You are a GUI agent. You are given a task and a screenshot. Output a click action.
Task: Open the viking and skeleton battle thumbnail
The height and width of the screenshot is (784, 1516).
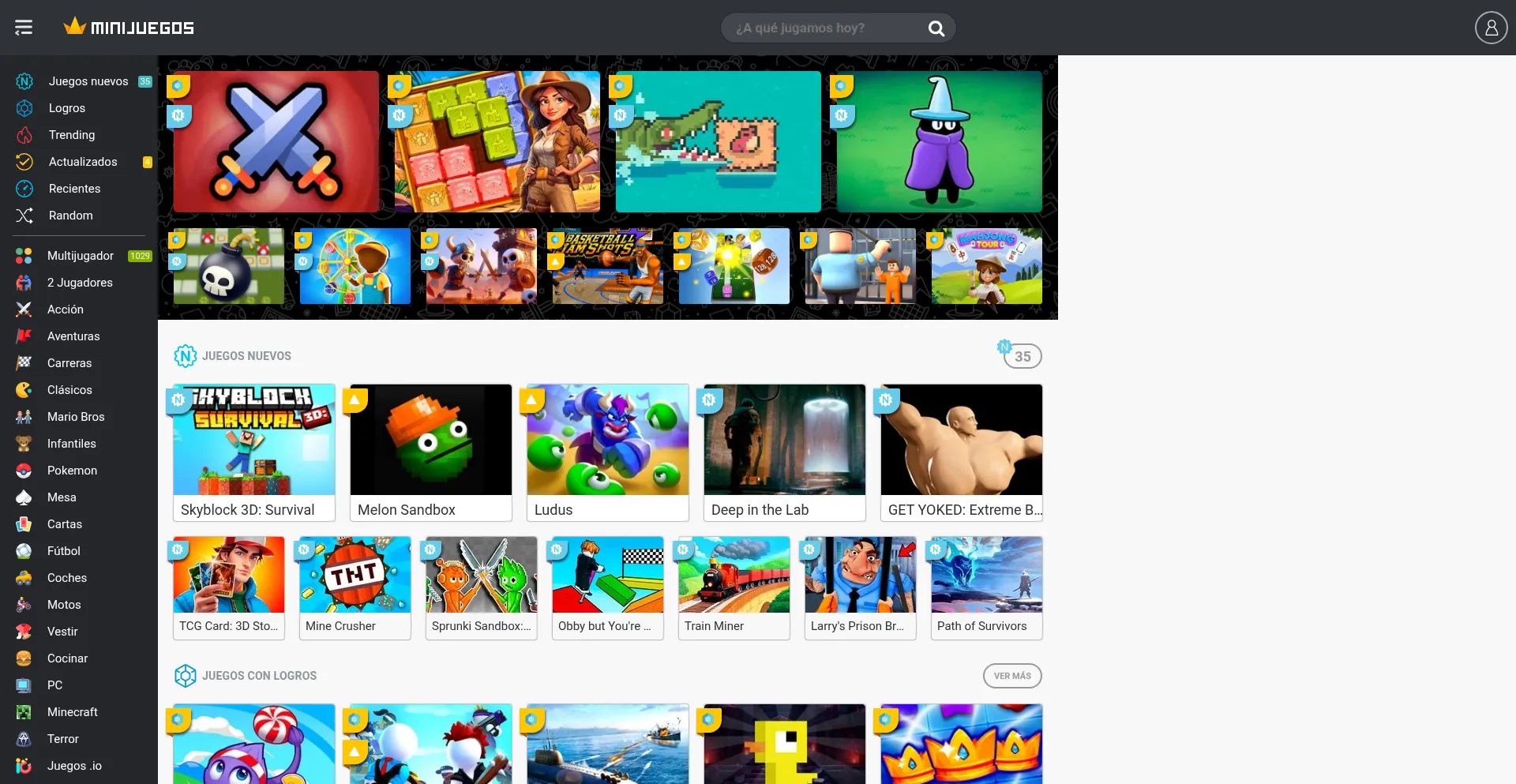pos(482,266)
